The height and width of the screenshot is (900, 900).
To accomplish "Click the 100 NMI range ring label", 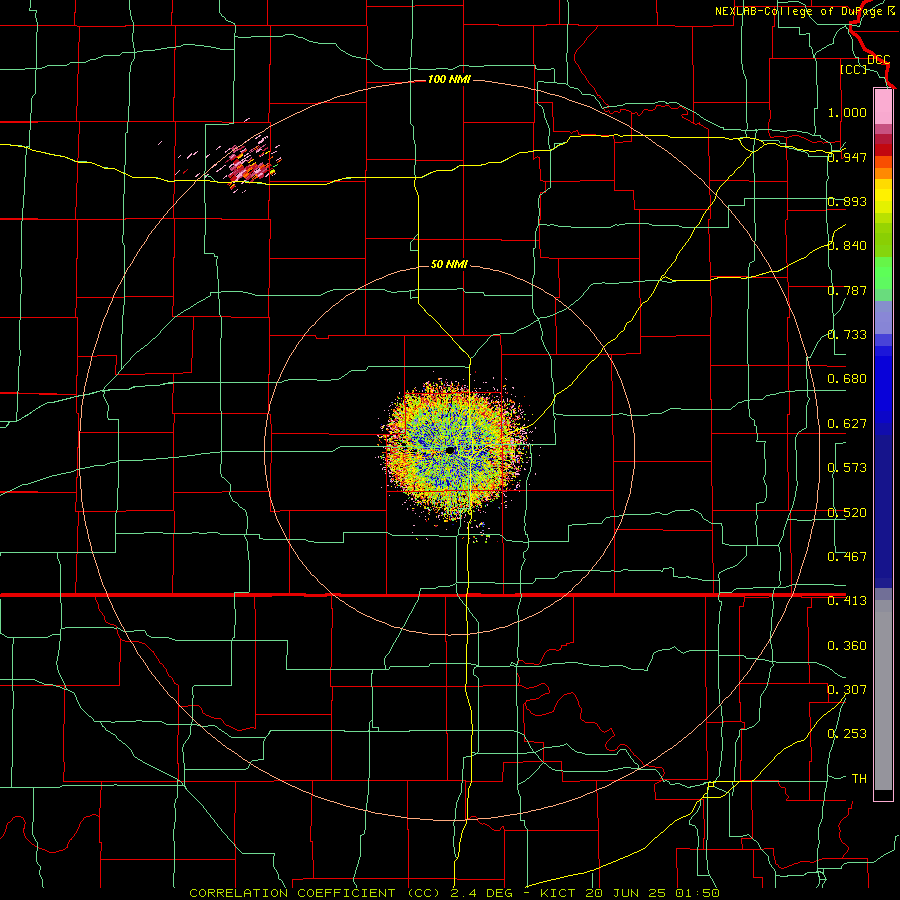I will [x=449, y=79].
